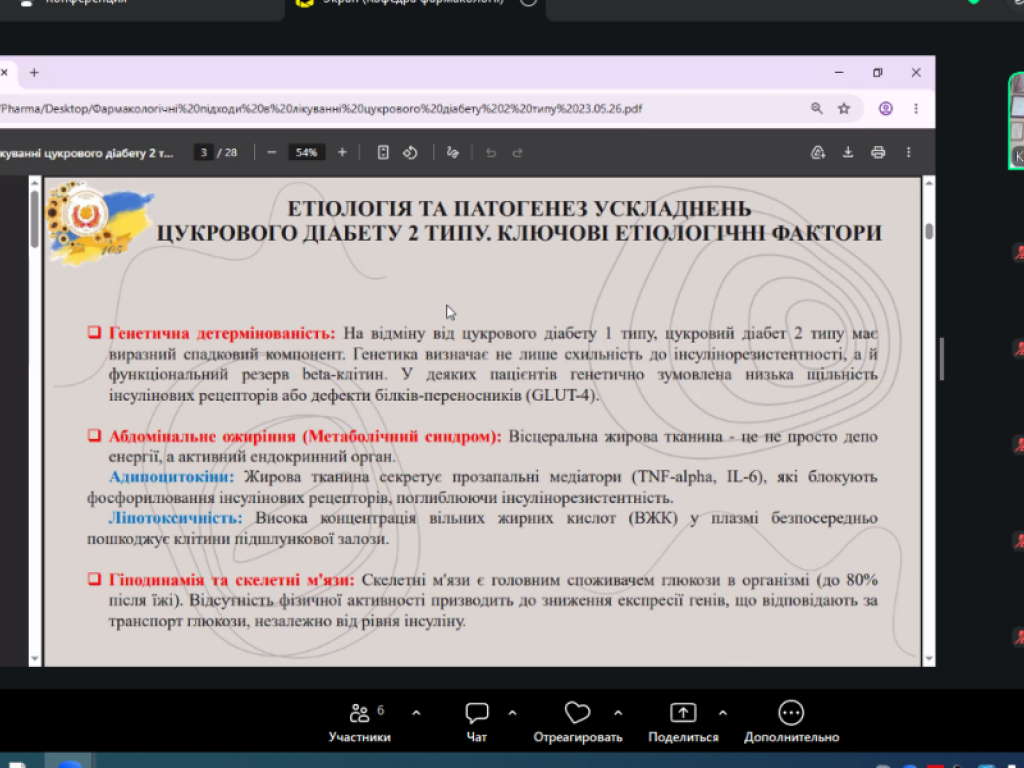Click the Адипоцитокіни subheading
This screenshot has width=1024, height=768.
coord(171,477)
